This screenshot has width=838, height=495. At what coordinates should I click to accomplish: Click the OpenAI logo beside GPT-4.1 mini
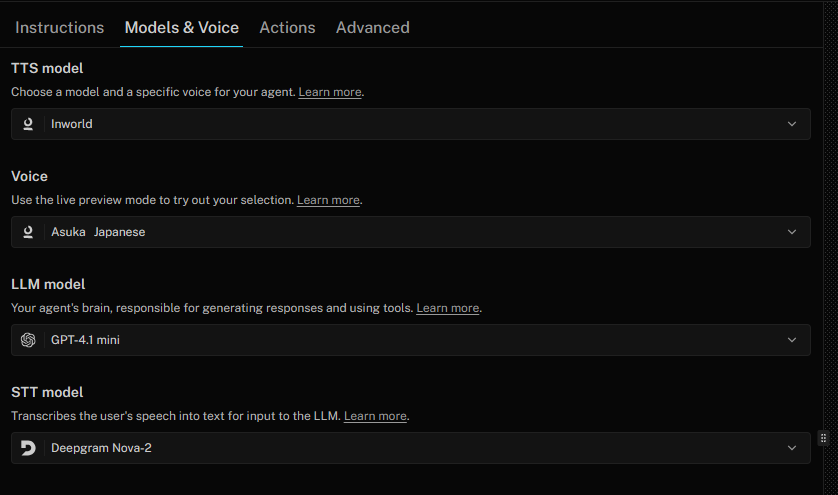coord(28,340)
